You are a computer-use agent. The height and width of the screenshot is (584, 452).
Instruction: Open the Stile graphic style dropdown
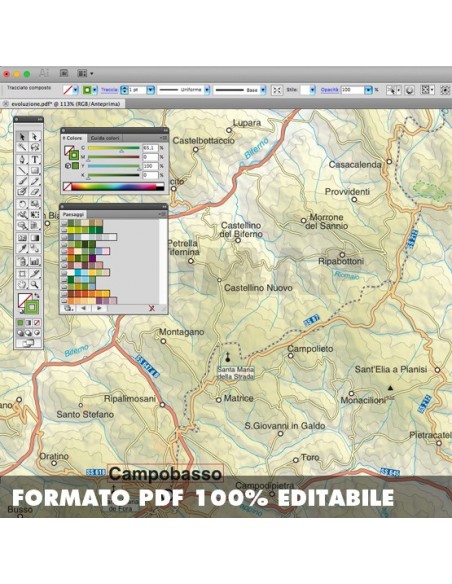click(312, 90)
